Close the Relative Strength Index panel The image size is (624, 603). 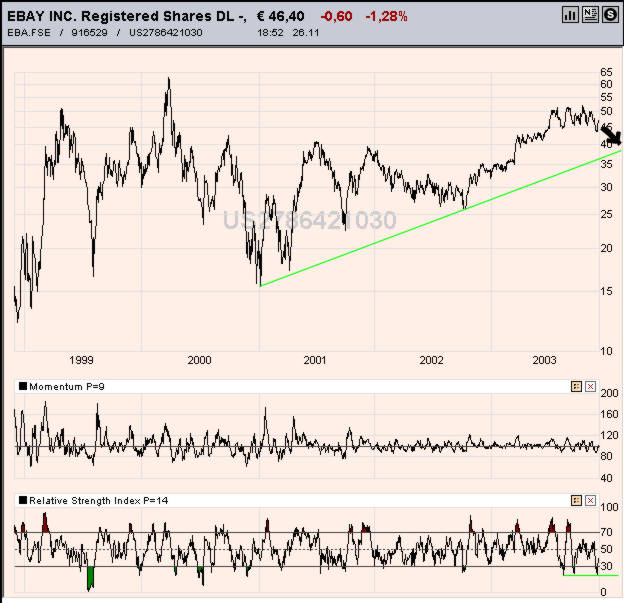591,500
